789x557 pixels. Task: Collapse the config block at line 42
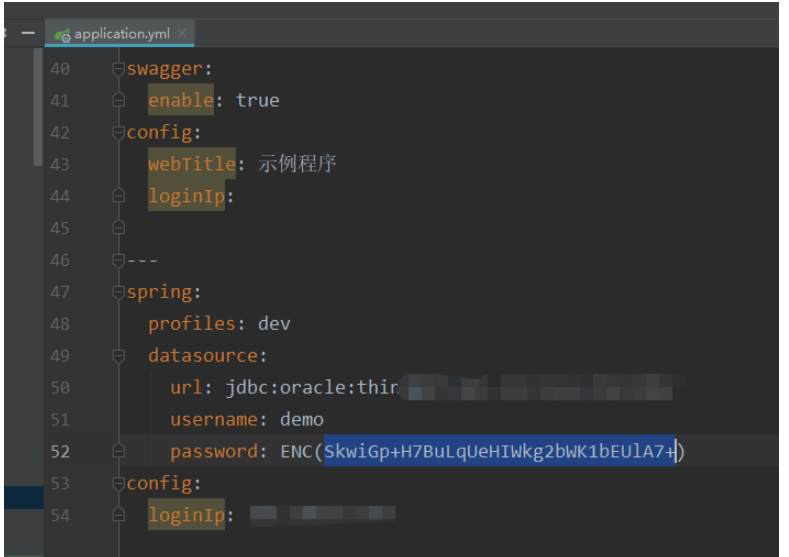coord(119,132)
